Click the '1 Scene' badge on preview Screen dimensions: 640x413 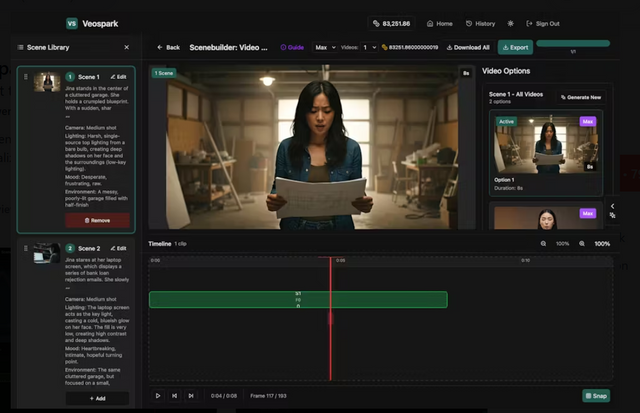[164, 73]
